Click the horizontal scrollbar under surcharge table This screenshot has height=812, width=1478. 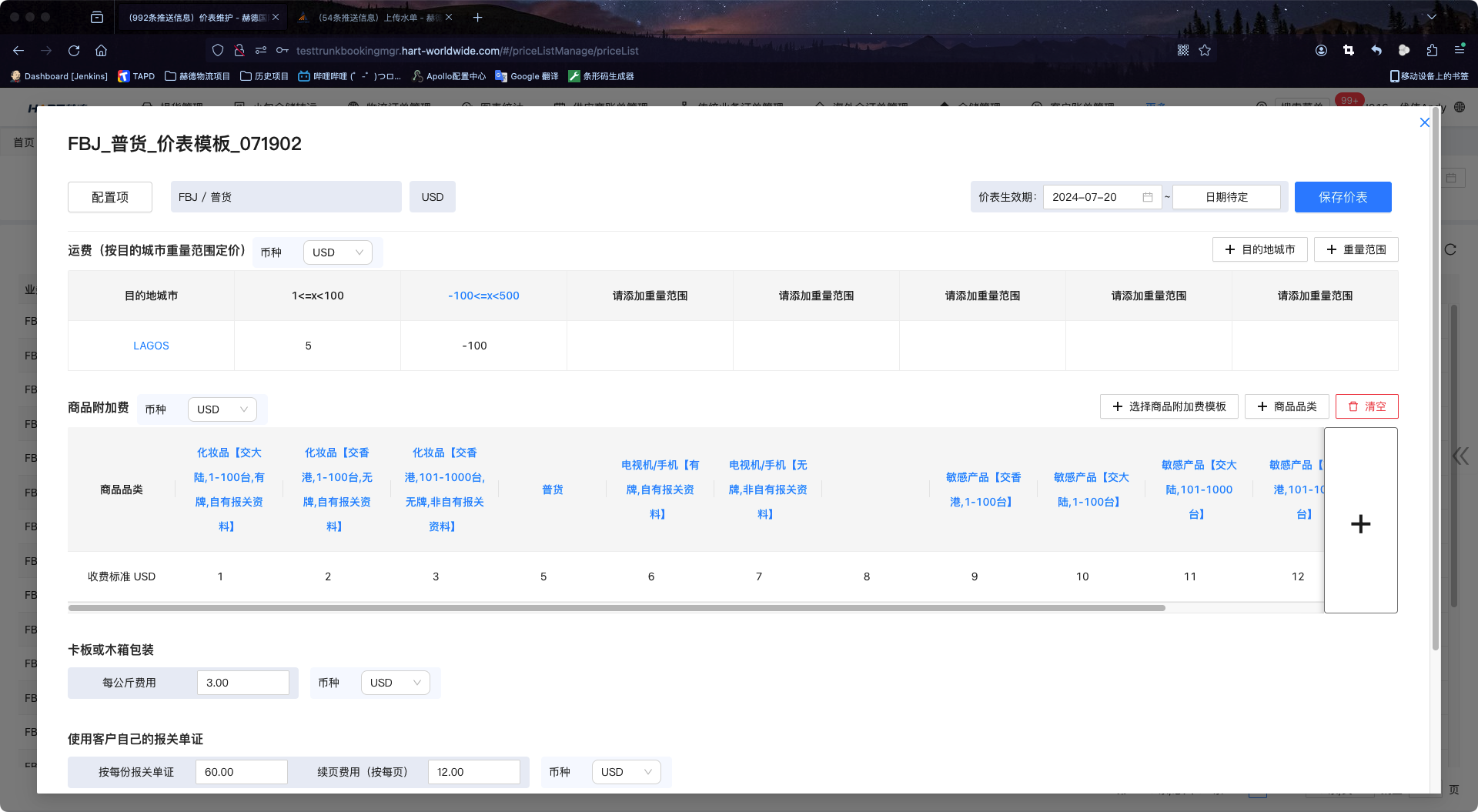coord(616,608)
